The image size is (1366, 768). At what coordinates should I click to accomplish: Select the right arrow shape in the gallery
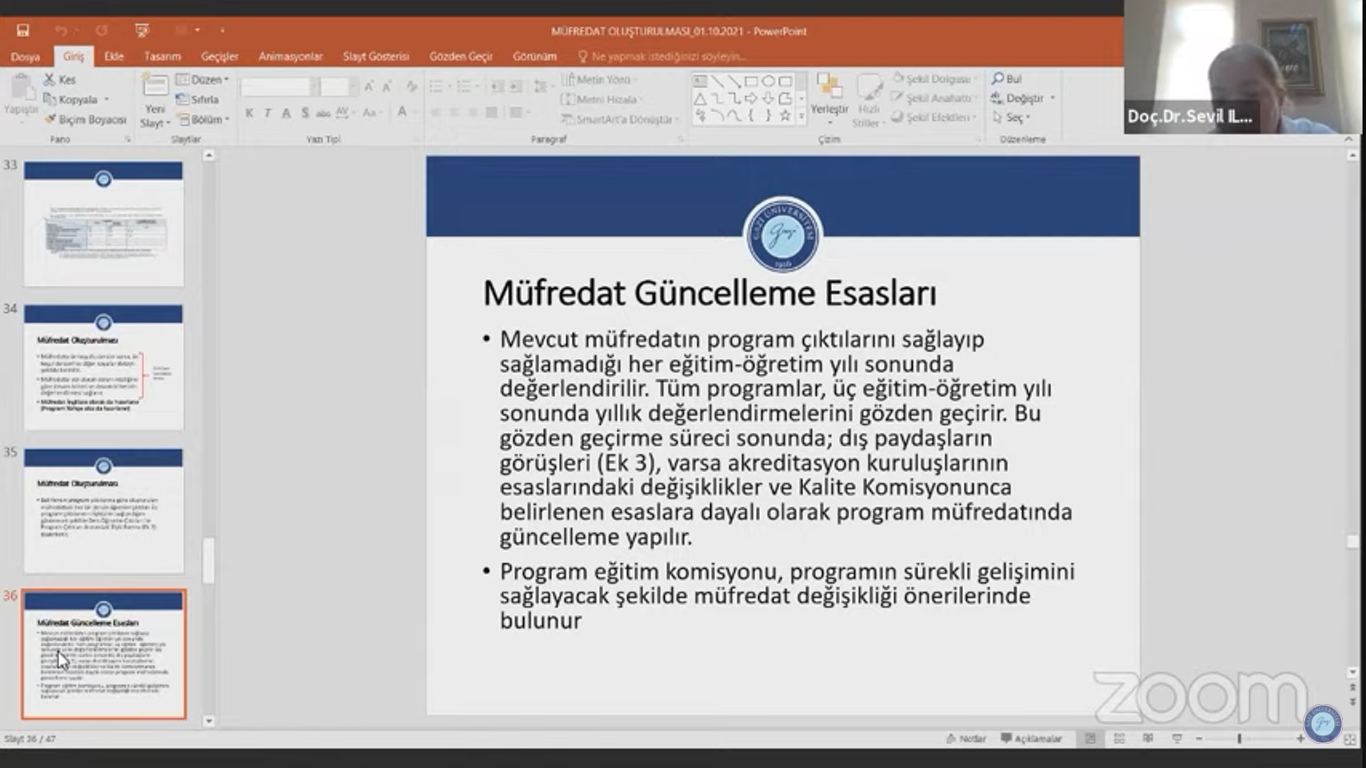pos(751,98)
